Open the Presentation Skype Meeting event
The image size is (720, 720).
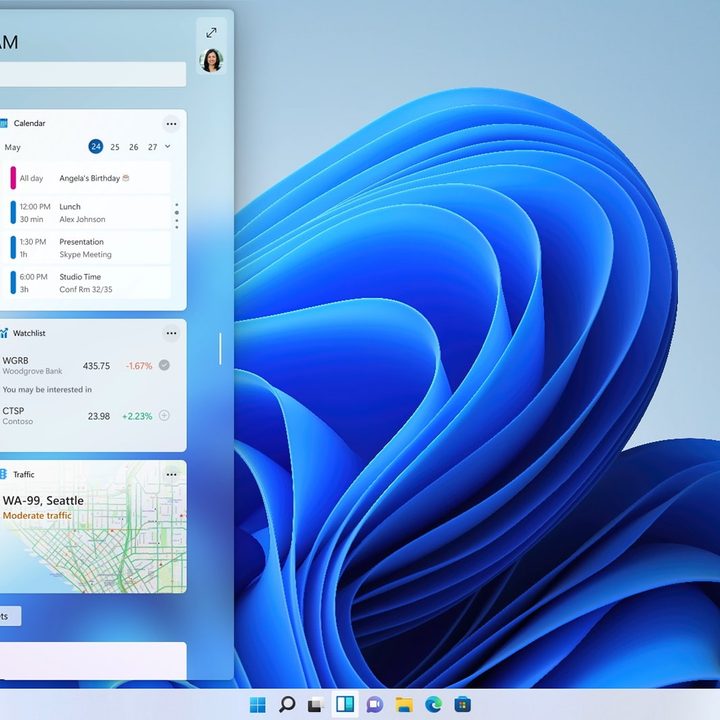click(x=86, y=248)
